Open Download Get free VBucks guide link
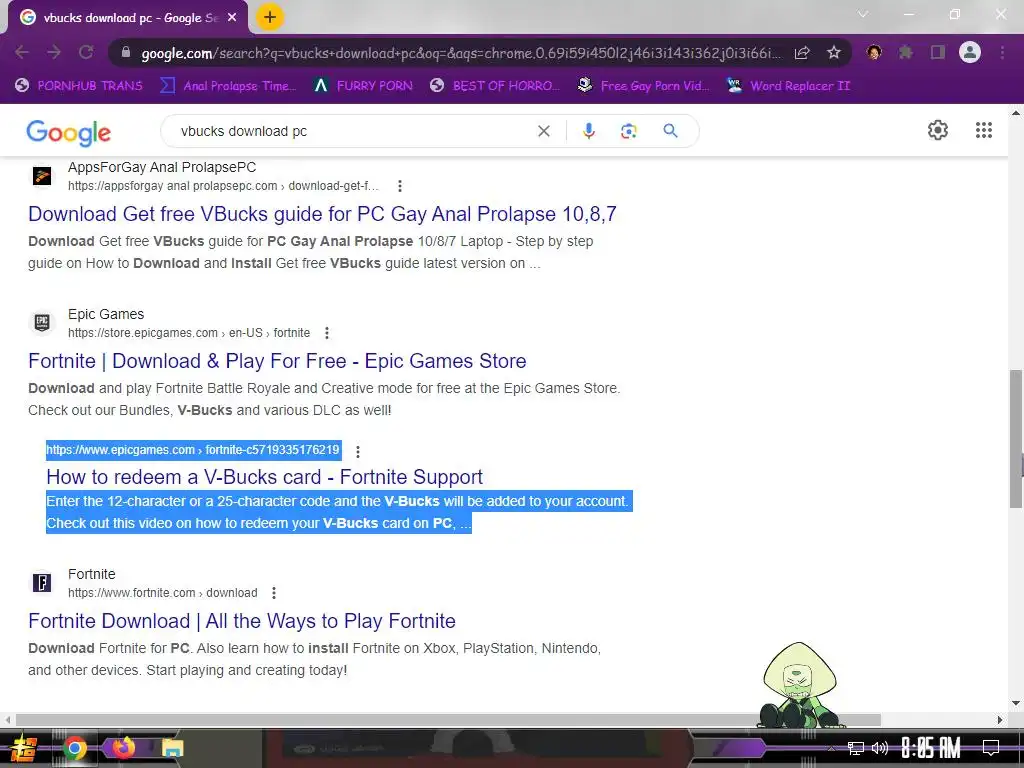Image resolution: width=1024 pixels, height=768 pixels. (x=322, y=214)
